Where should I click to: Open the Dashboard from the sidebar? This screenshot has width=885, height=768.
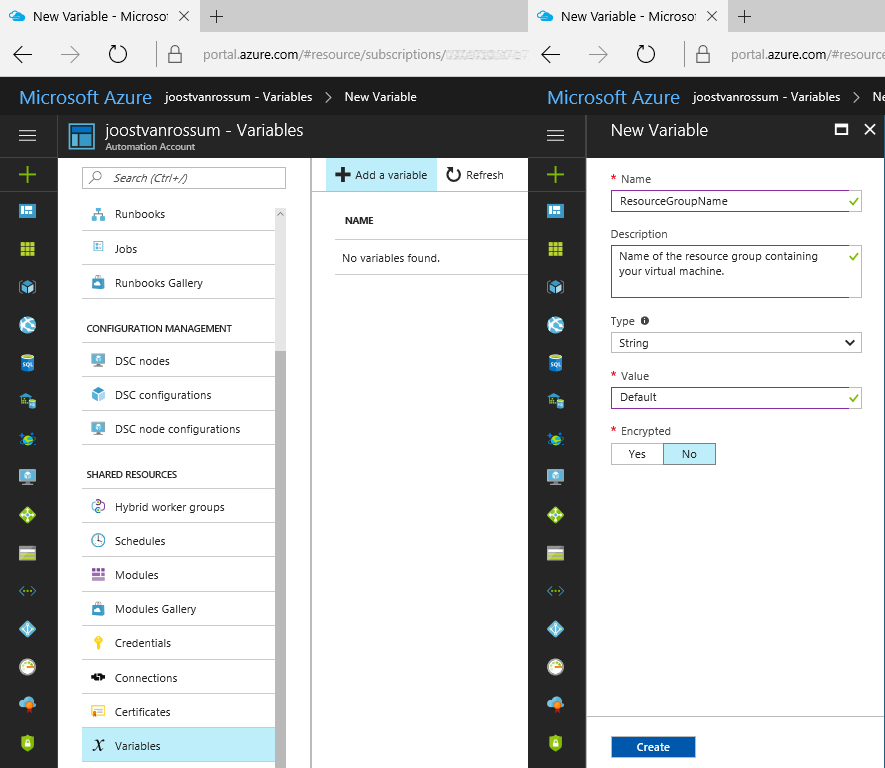click(x=27, y=210)
